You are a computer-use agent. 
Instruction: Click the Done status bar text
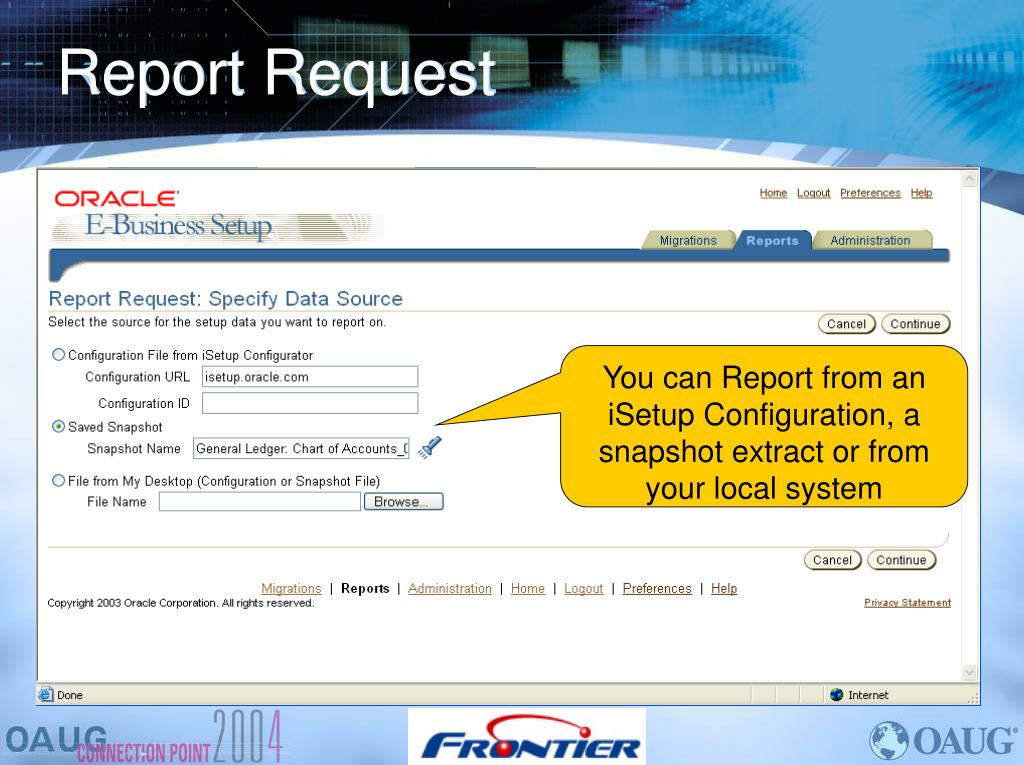tap(70, 695)
